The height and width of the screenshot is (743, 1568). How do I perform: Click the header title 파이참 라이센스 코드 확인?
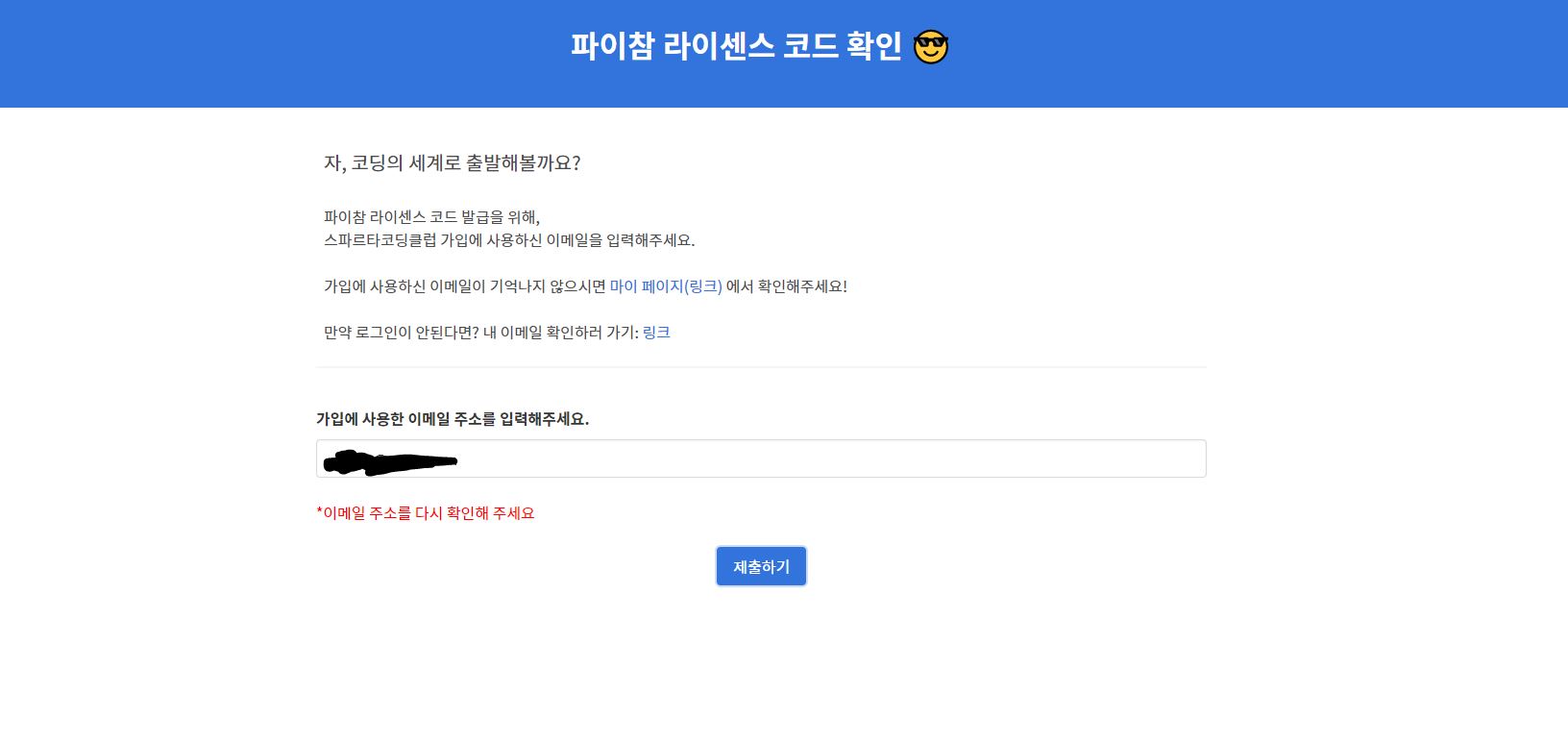[x=737, y=46]
